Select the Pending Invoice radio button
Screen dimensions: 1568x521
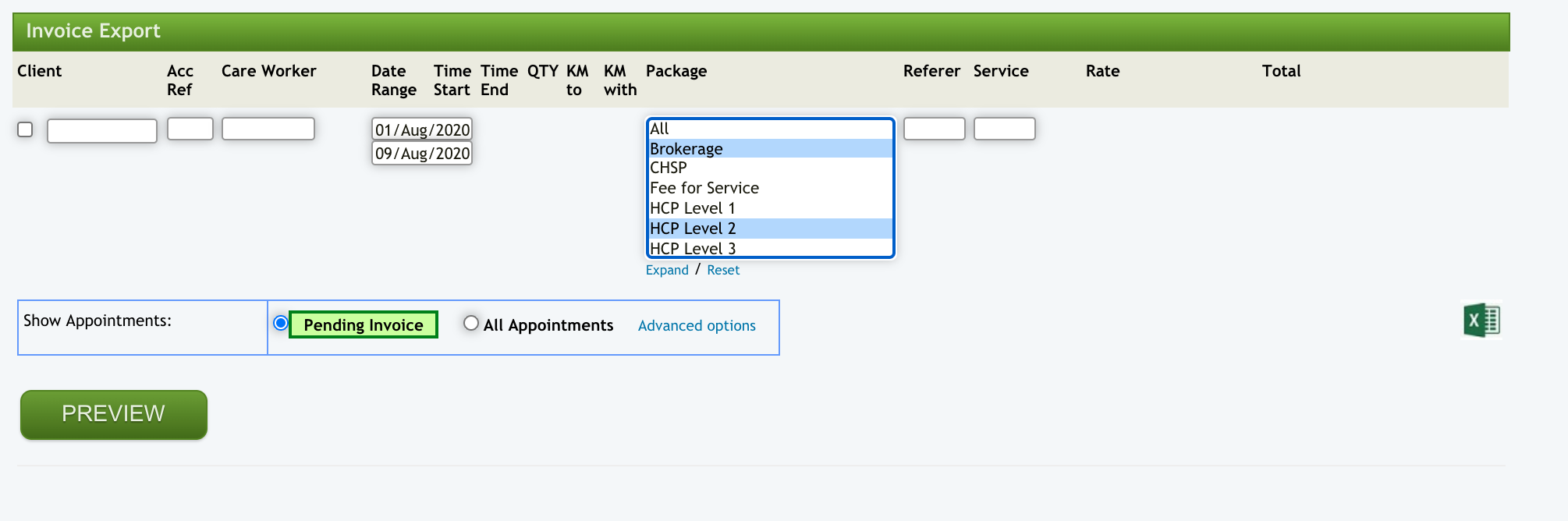pos(281,323)
